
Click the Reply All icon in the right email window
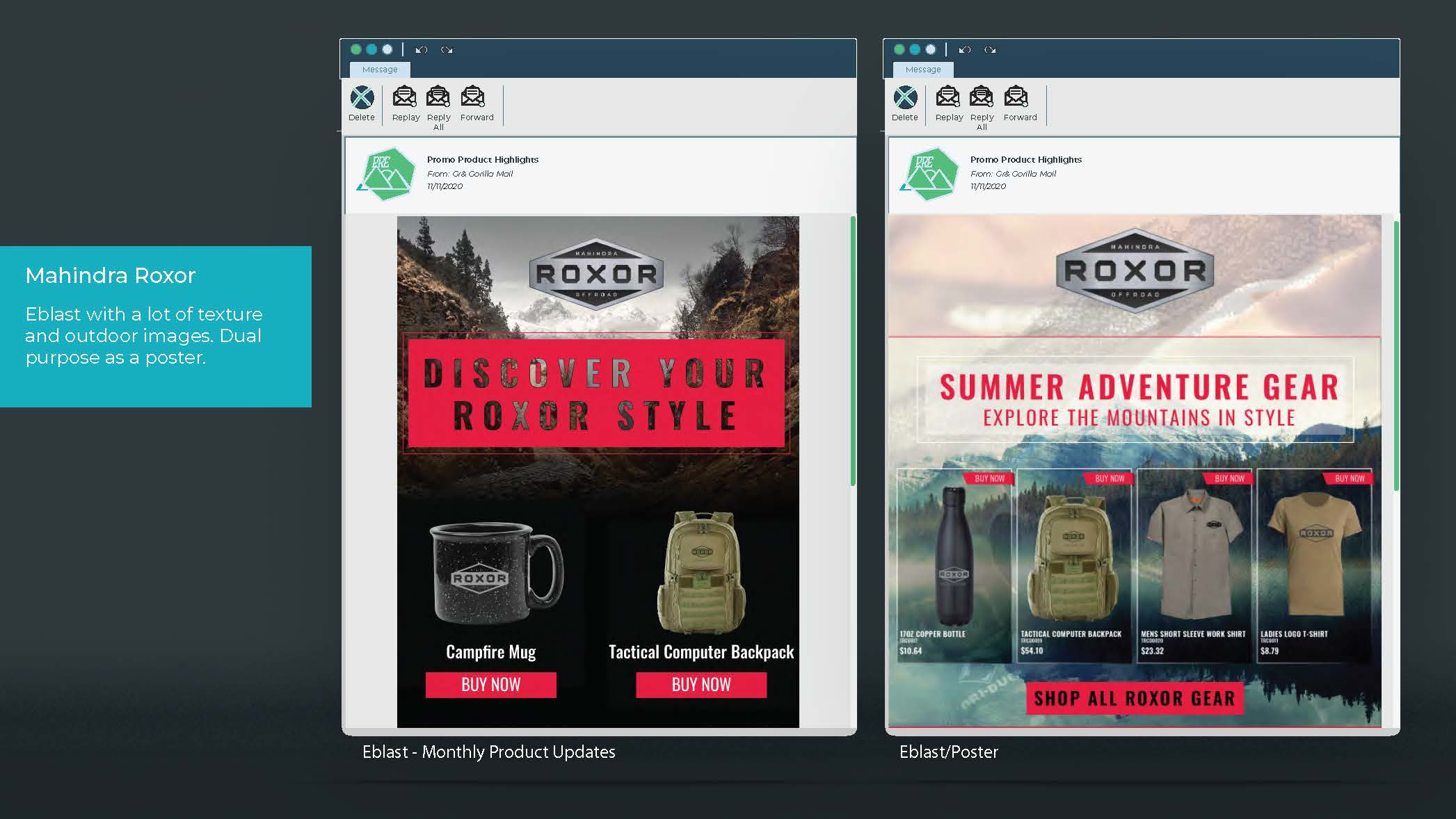[x=982, y=97]
